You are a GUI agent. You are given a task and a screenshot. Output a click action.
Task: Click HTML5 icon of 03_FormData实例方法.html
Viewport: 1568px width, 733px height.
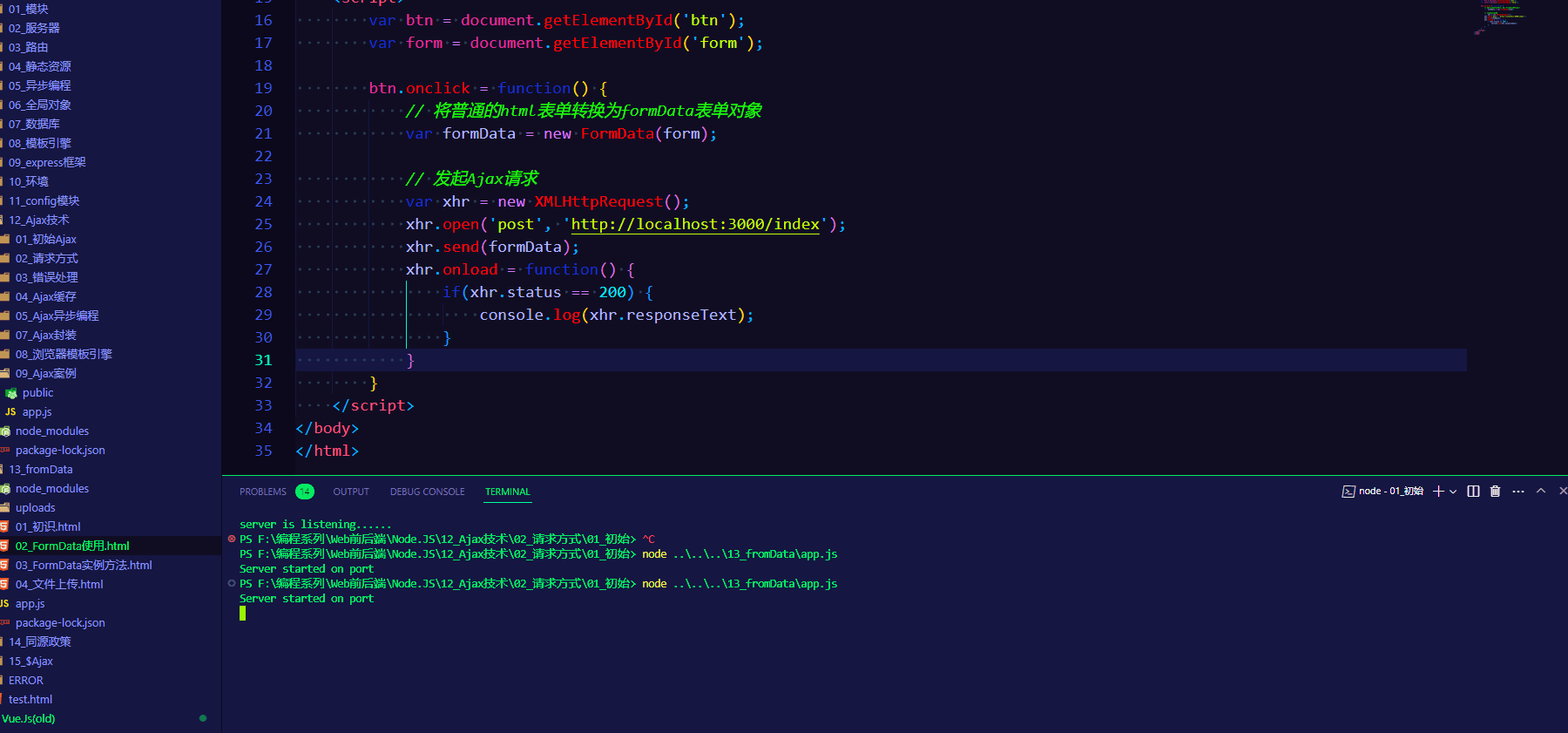[x=4, y=565]
